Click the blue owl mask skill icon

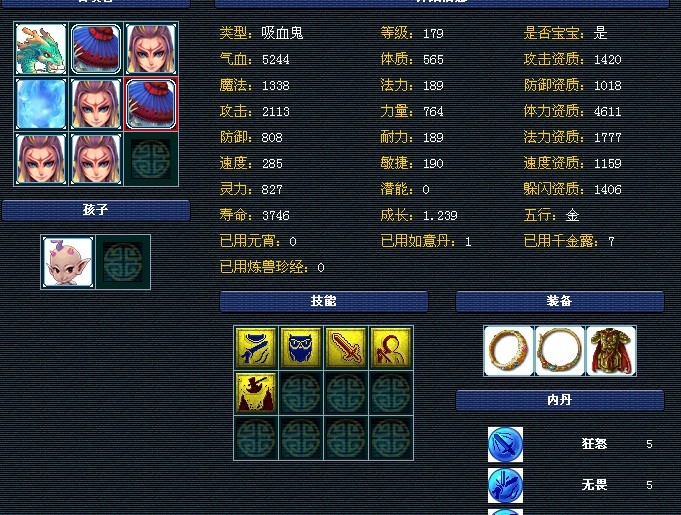click(x=301, y=348)
